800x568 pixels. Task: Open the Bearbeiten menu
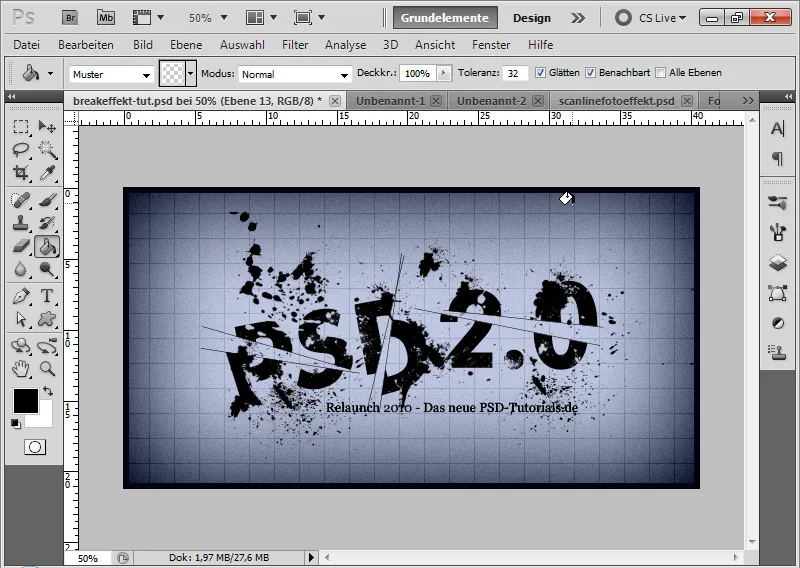(86, 45)
